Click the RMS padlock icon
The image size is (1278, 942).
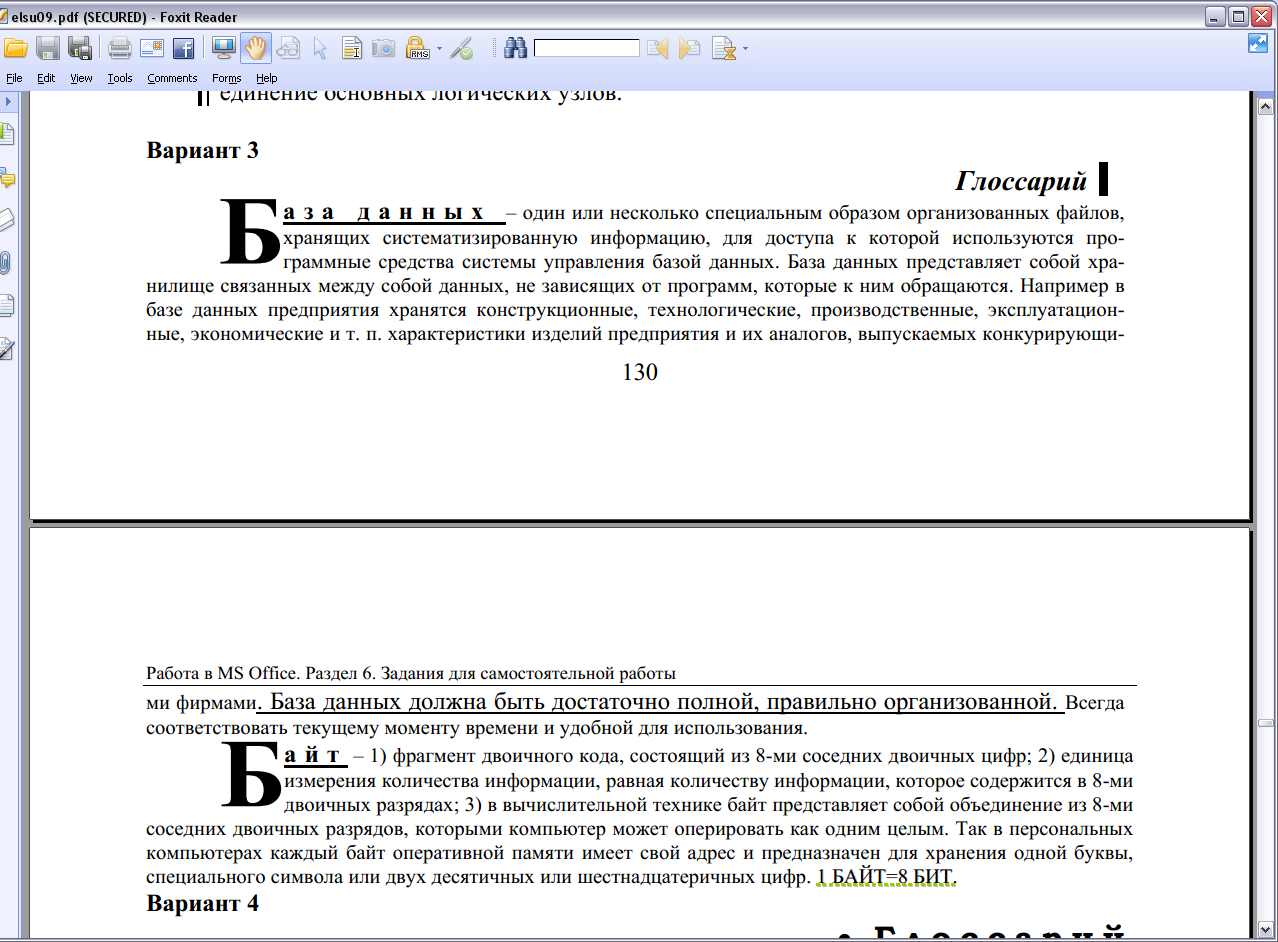[416, 47]
